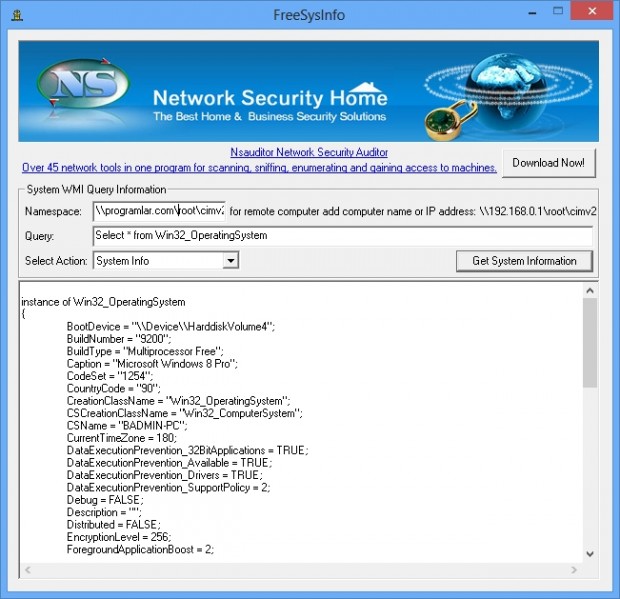620x599 pixels.
Task: Click the remote computer hint text
Action: click(x=413, y=212)
